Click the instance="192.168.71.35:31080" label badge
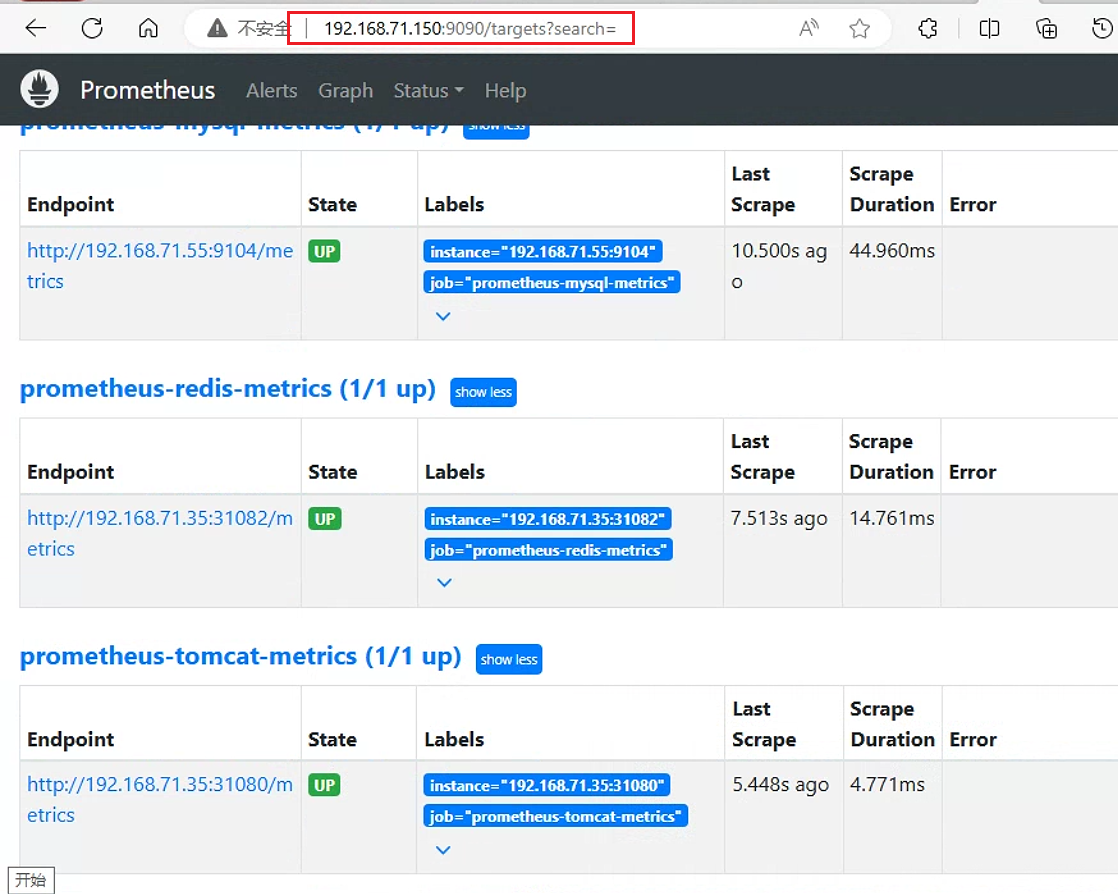The image size is (1118, 894). point(547,785)
